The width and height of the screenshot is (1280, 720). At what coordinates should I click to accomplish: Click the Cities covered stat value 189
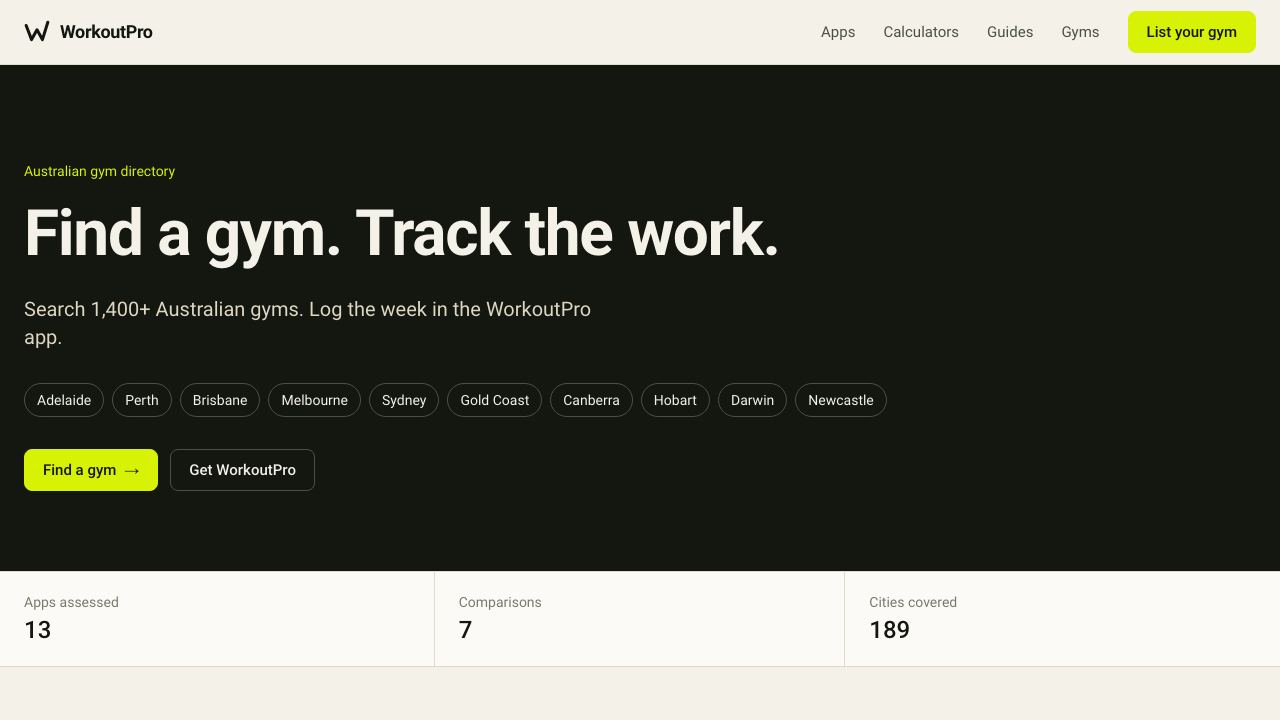[889, 630]
